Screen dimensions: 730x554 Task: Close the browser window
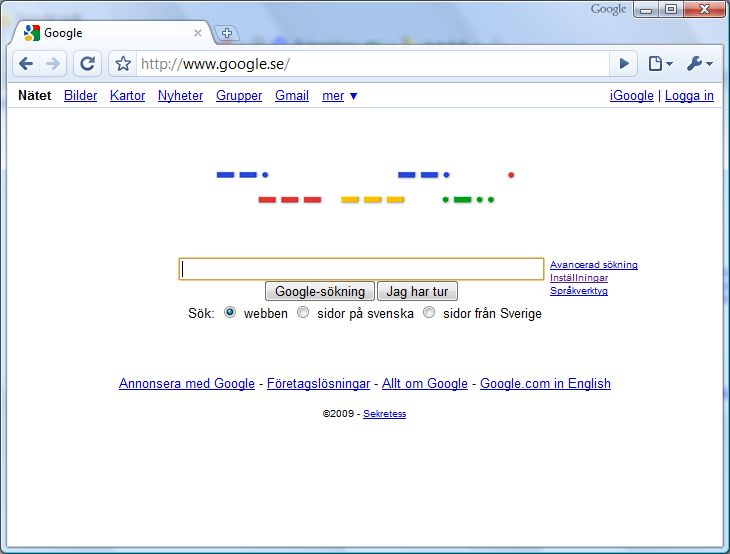(x=704, y=9)
